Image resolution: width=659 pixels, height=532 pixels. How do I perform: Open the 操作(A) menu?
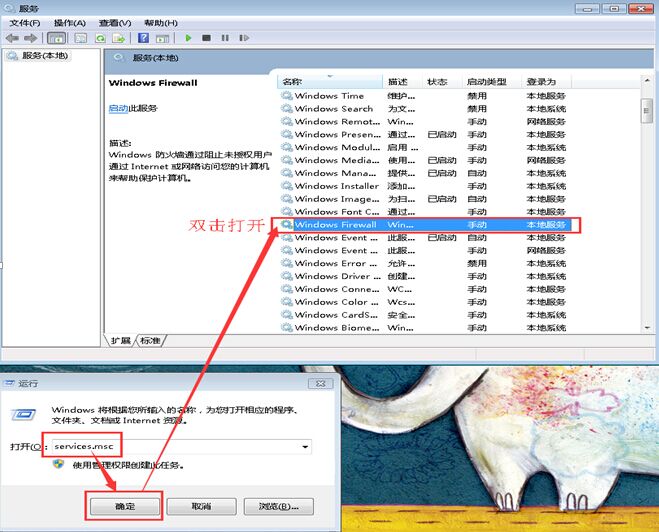click(70, 23)
